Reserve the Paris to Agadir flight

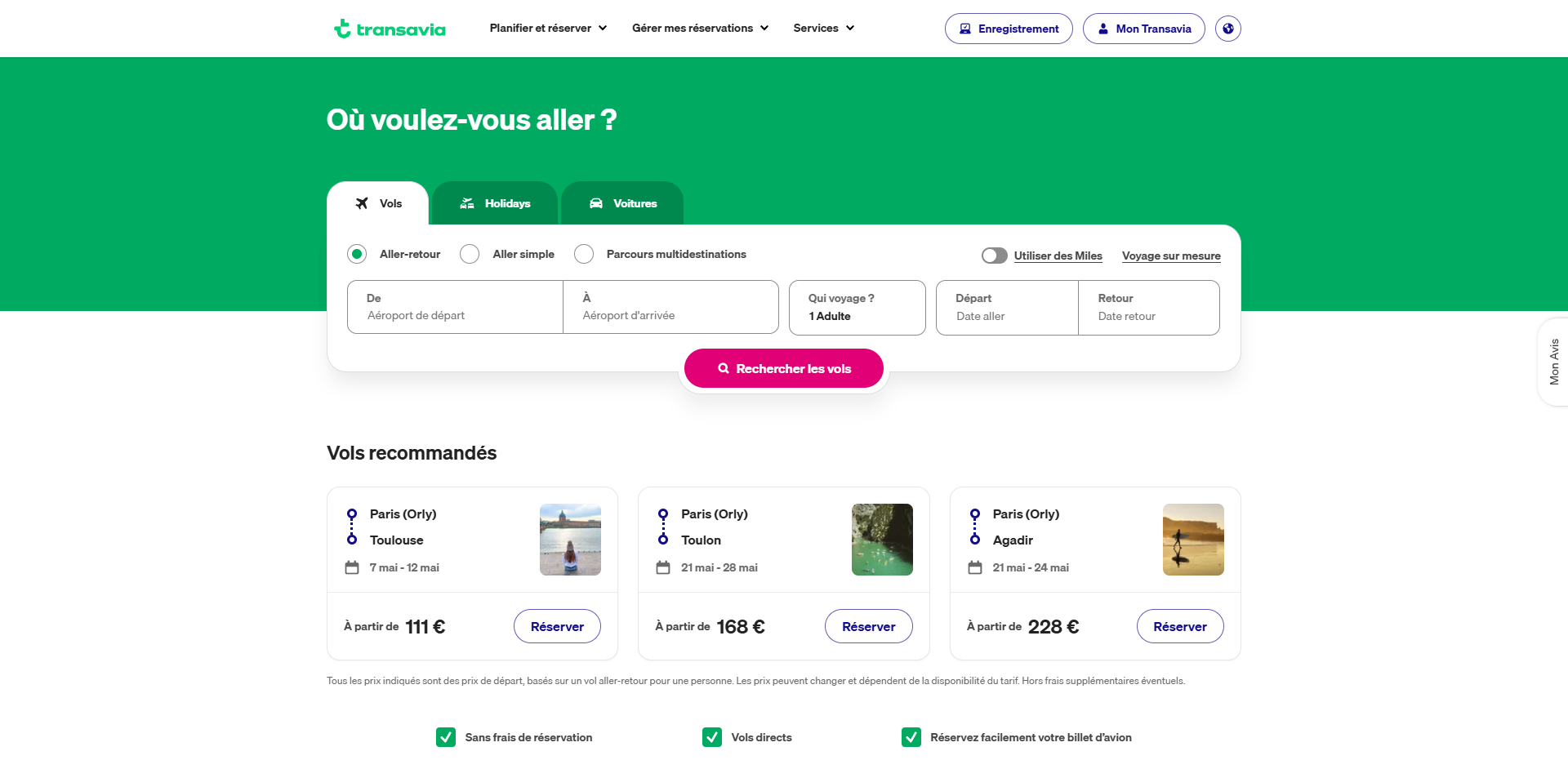1180,626
